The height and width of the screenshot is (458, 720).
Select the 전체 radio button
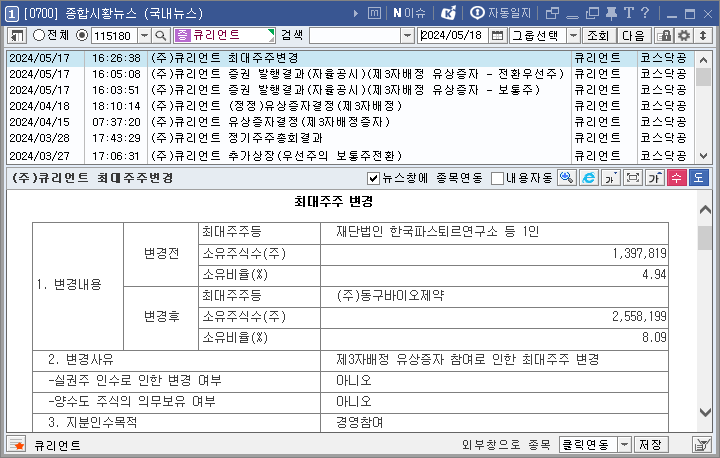point(39,35)
